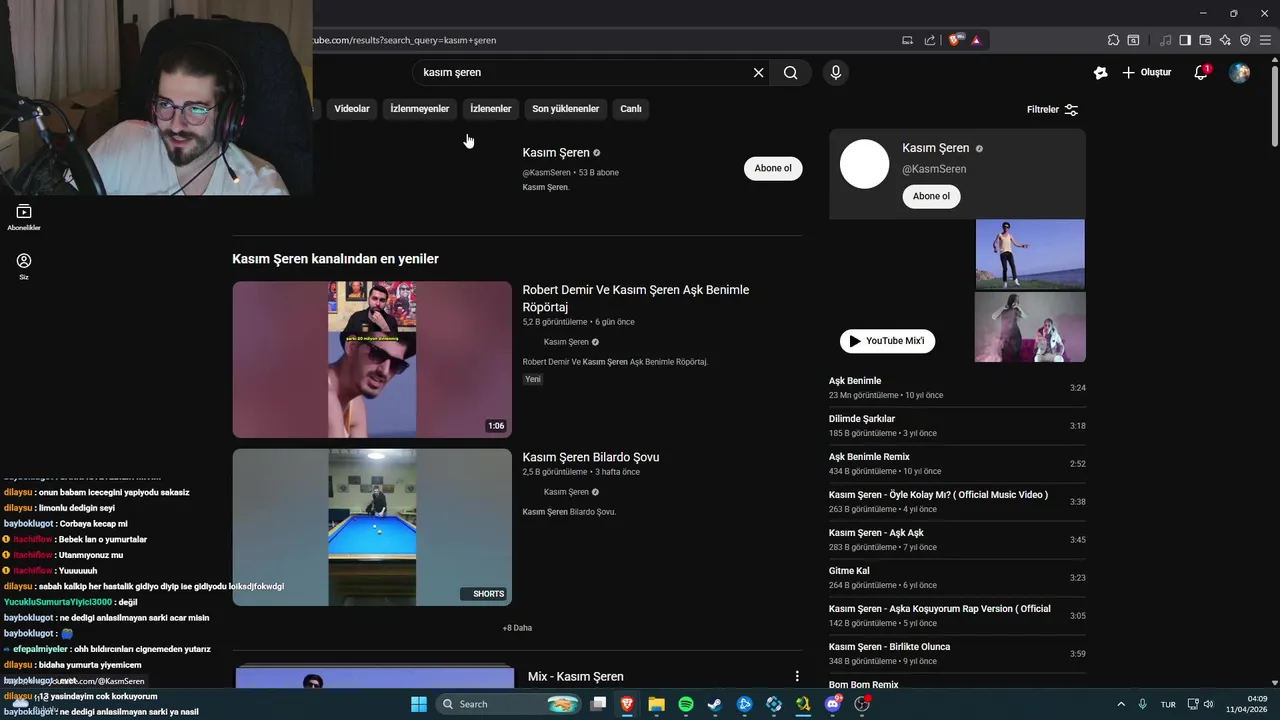Click the tab search icon in toolbar

tap(1133, 40)
